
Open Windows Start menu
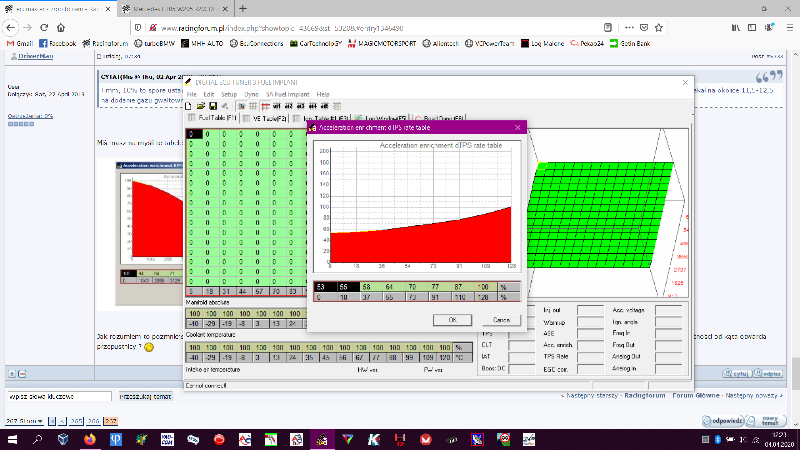click(x=12, y=439)
